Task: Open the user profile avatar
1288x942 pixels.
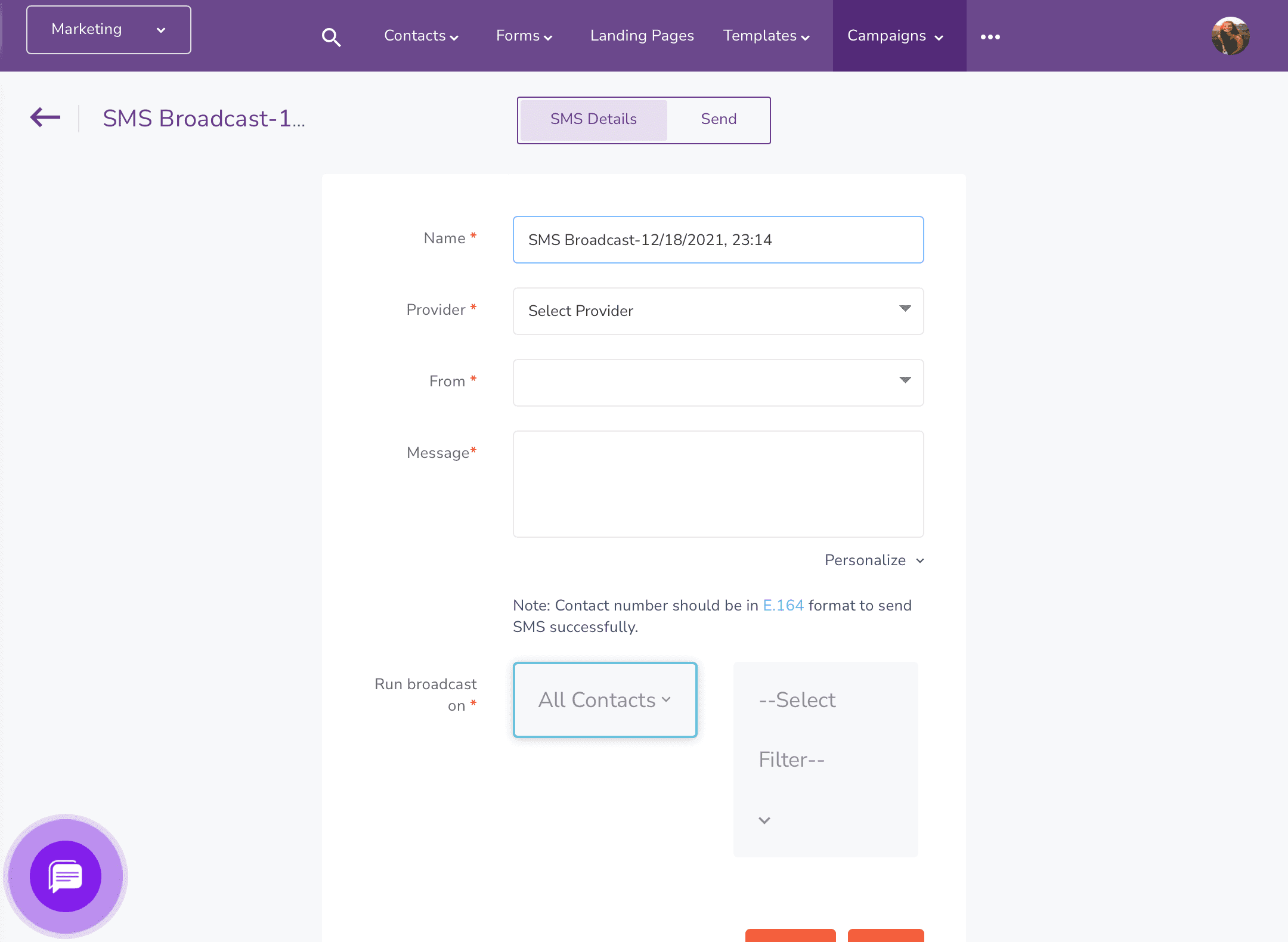Action: pyautogui.click(x=1230, y=36)
